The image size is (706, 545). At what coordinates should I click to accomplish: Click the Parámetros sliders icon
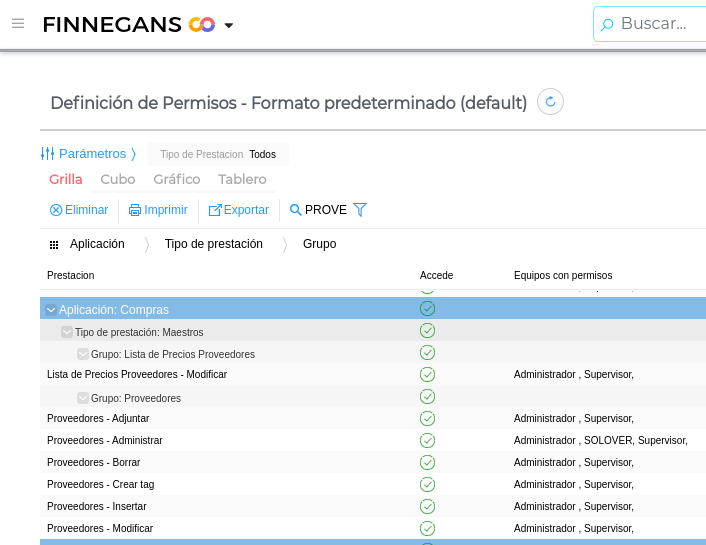coord(47,154)
